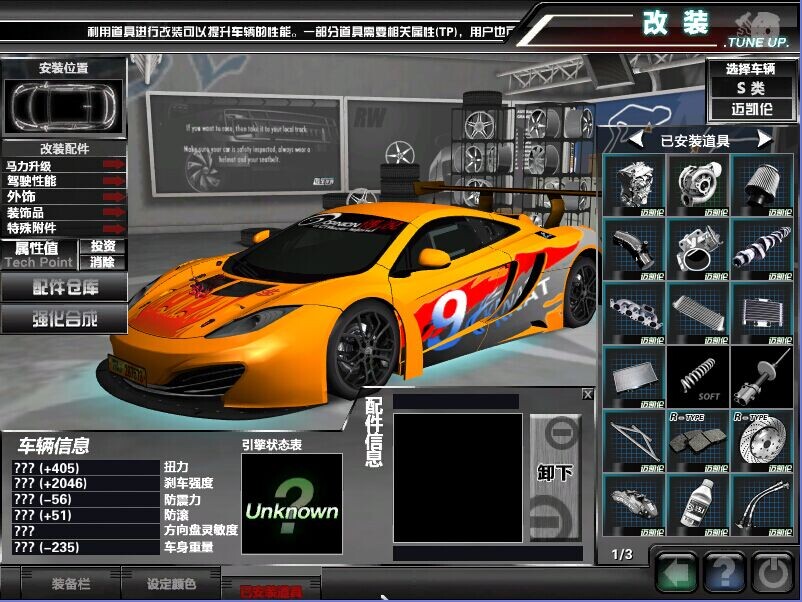Screen dimensions: 802x602
Task: Select the installed engine block part
Action: [635, 185]
